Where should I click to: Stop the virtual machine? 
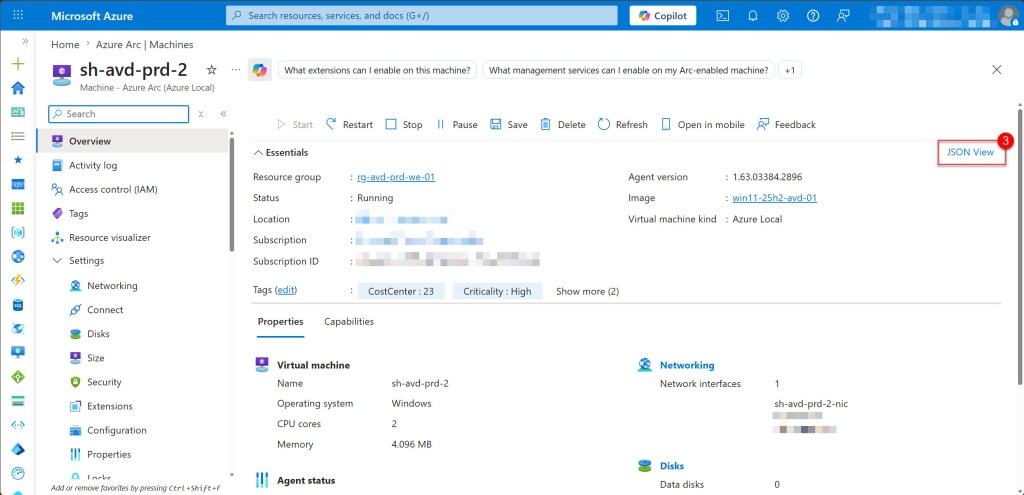404,125
